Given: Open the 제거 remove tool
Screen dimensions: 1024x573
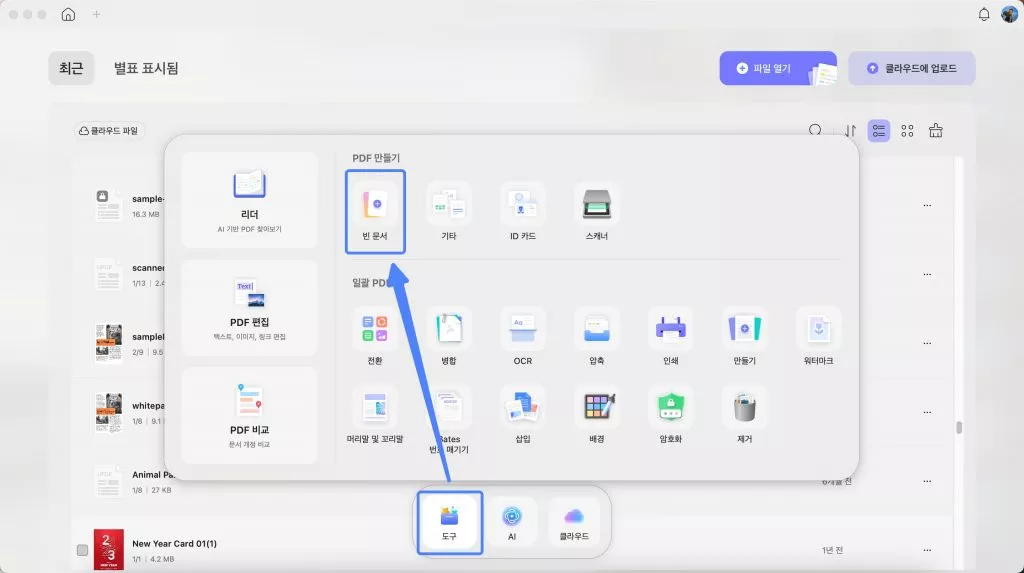Looking at the screenshot, I should pyautogui.click(x=744, y=416).
